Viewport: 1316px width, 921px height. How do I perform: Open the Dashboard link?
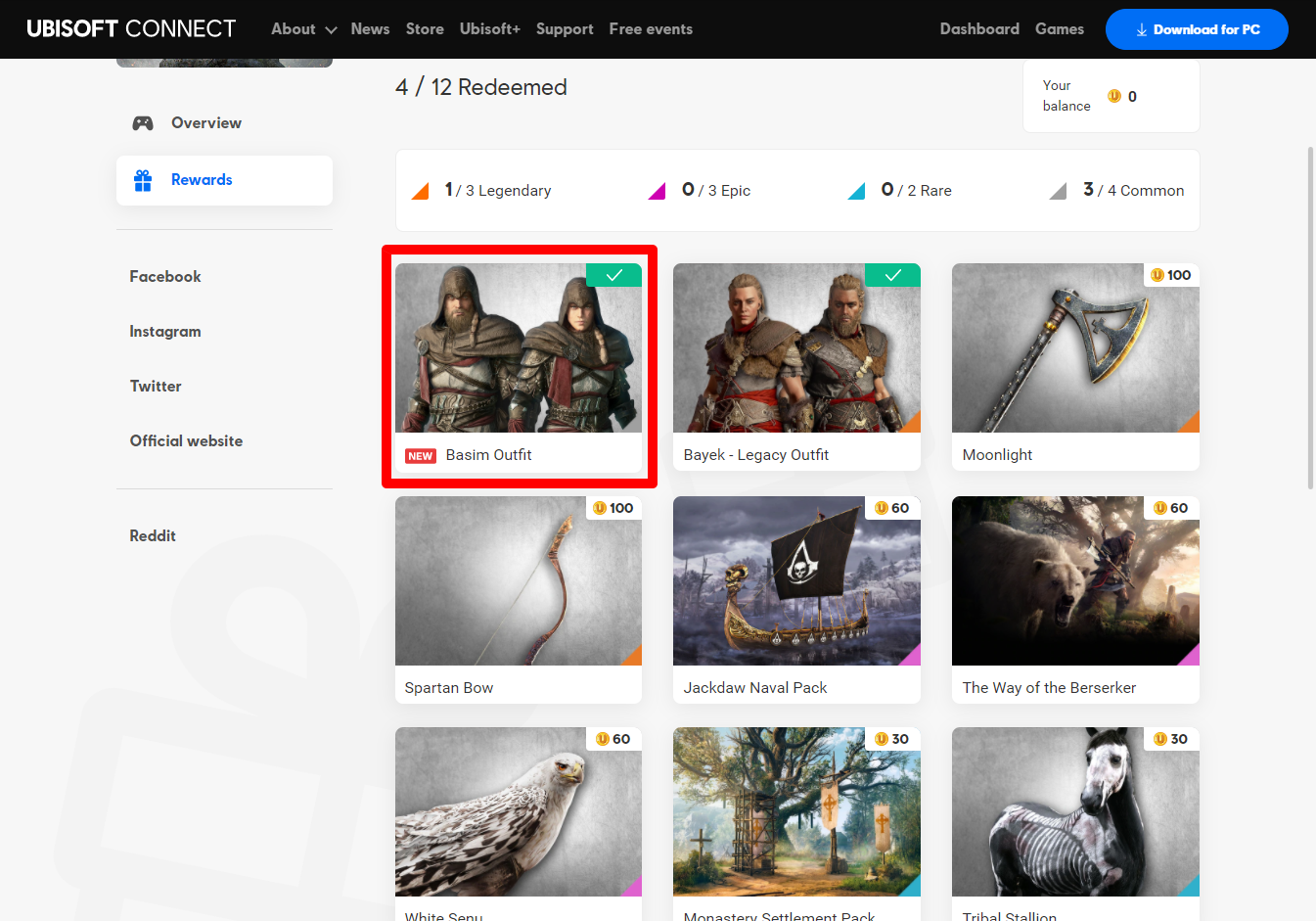tap(979, 29)
